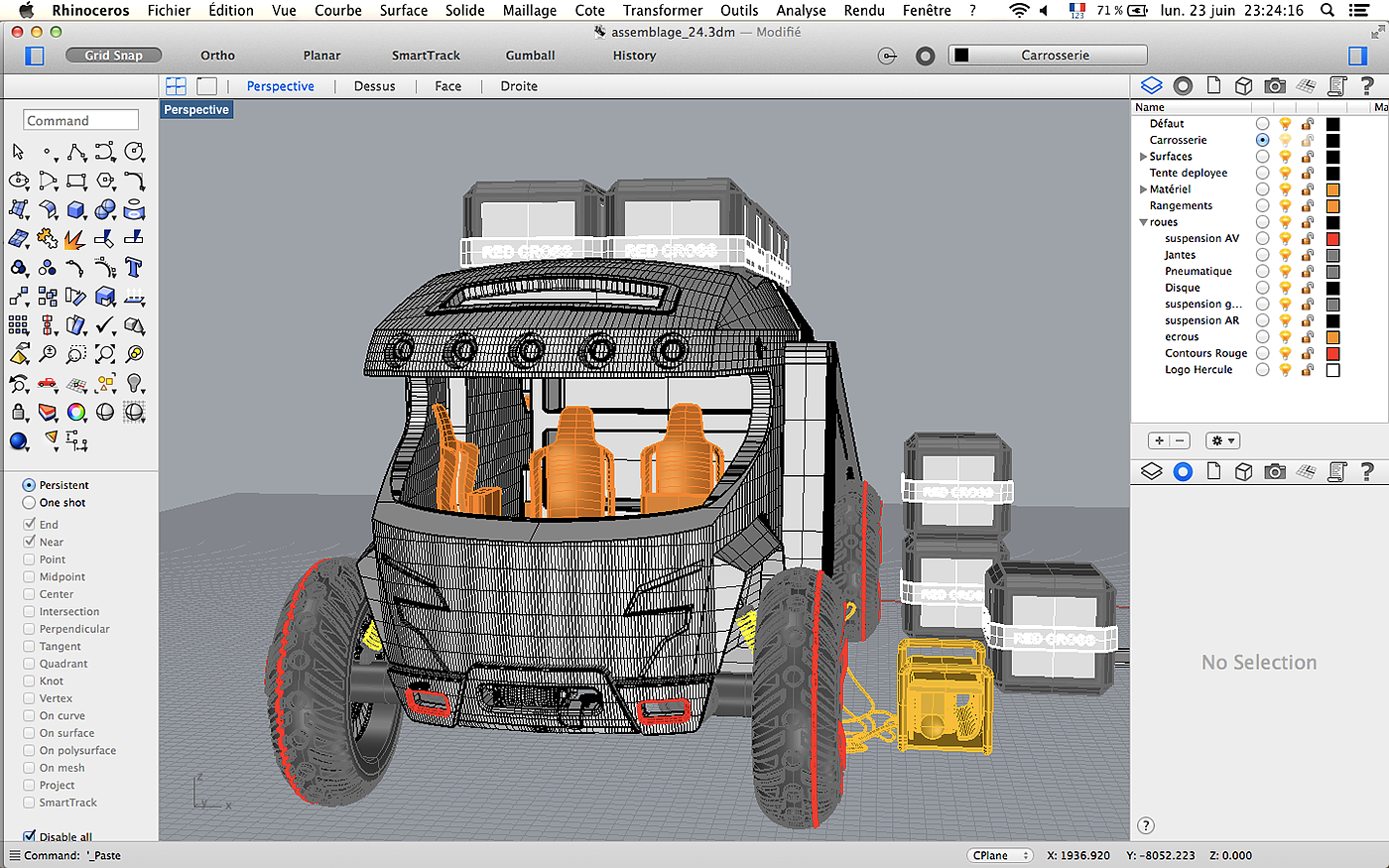Open the Layers panel icon
1389x868 pixels.
(1151, 86)
